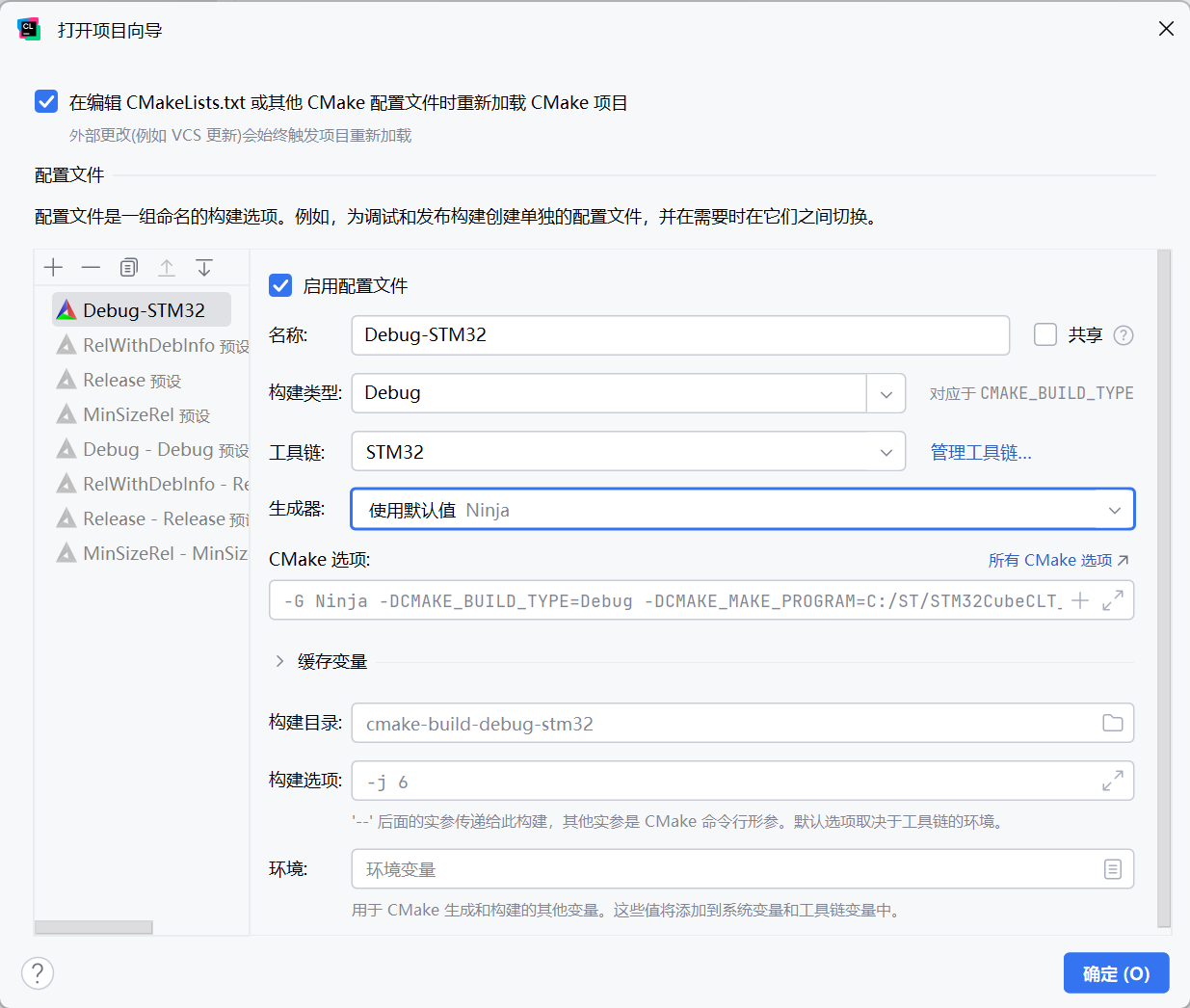Open the 工具链 STM32 dropdown
Viewport: 1190px width, 1008px height.
(628, 452)
